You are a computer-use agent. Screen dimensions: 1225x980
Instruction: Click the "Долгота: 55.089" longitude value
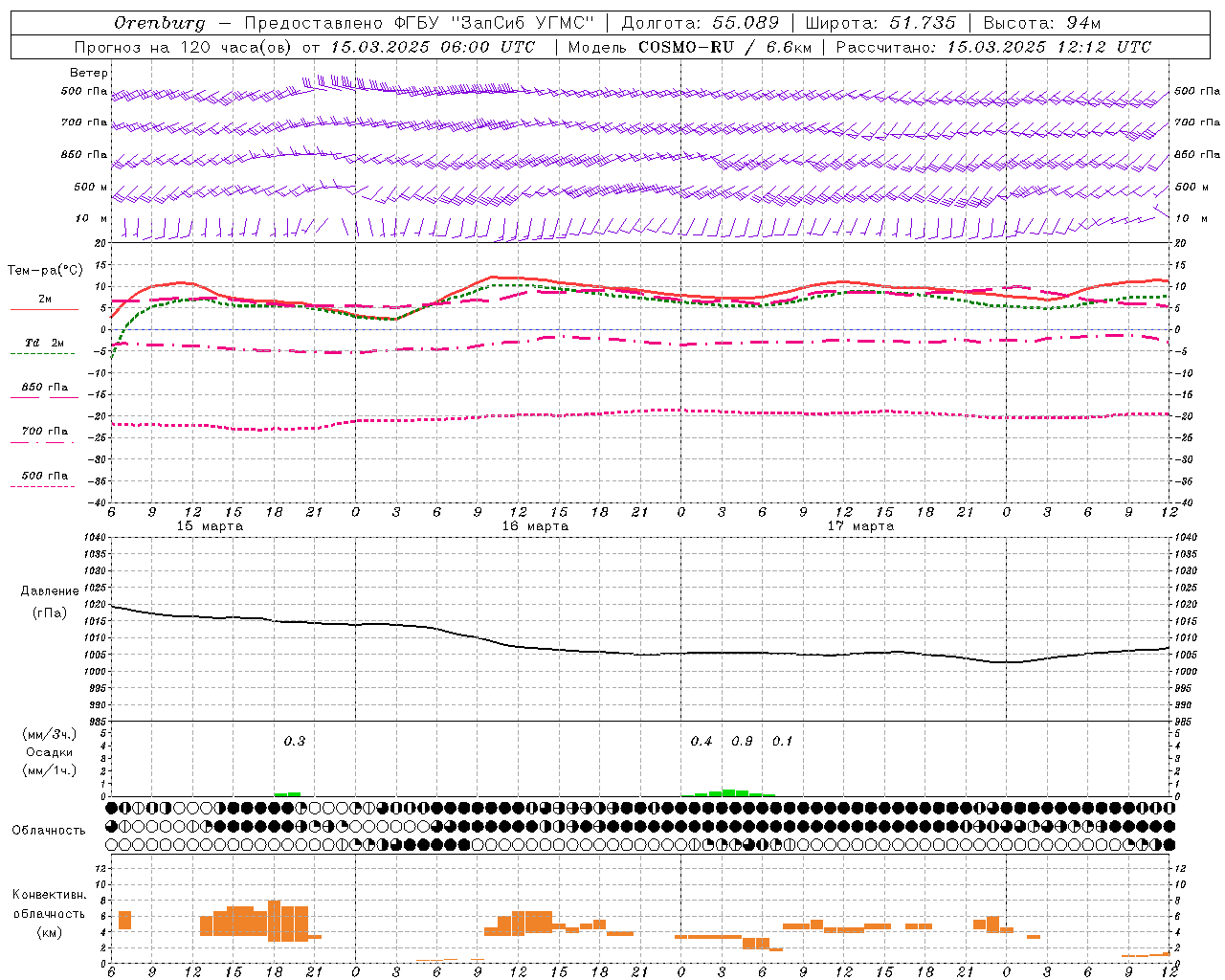(701, 23)
